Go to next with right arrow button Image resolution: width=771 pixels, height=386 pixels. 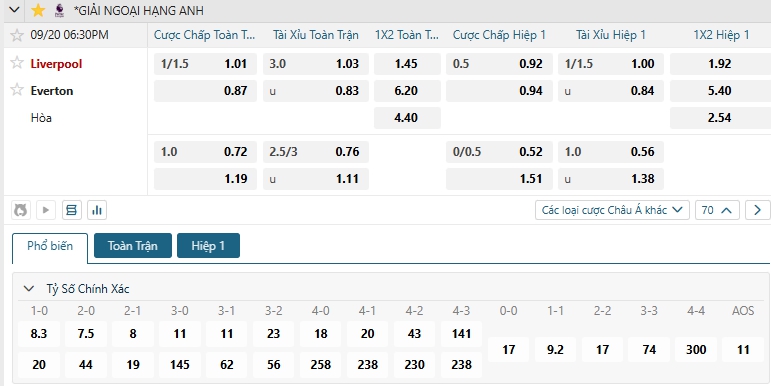[757, 210]
